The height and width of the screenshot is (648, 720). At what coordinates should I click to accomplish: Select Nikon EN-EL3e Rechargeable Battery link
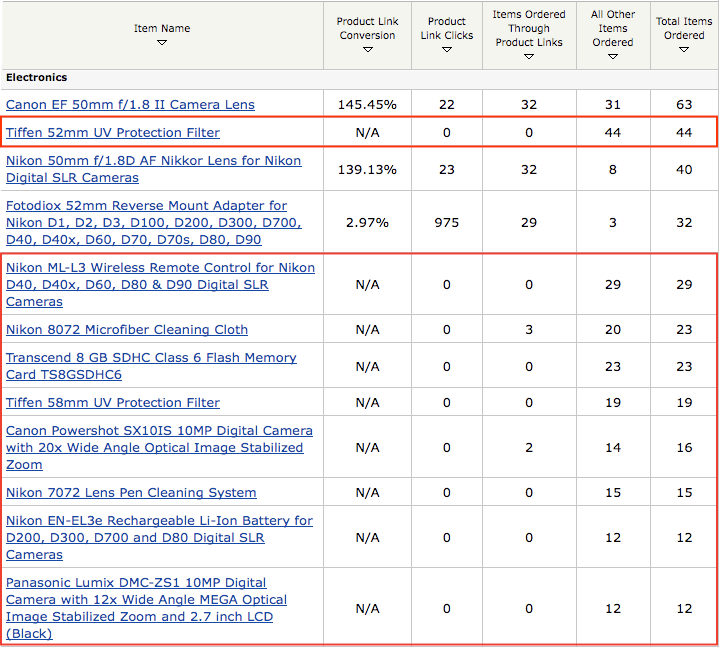[x=159, y=538]
